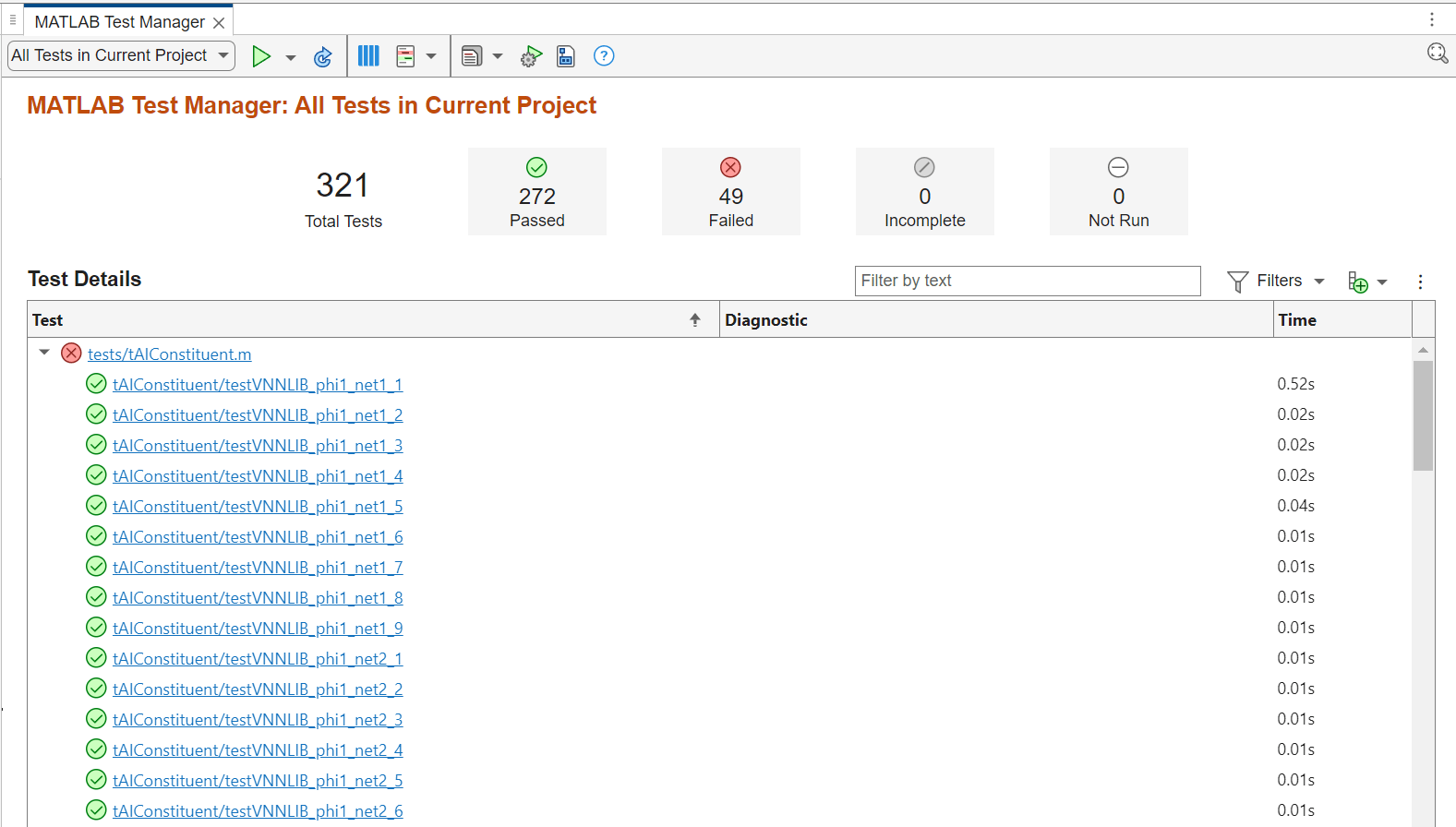
Task: Filter results by the 0 Not Run tile
Action: point(1119,192)
